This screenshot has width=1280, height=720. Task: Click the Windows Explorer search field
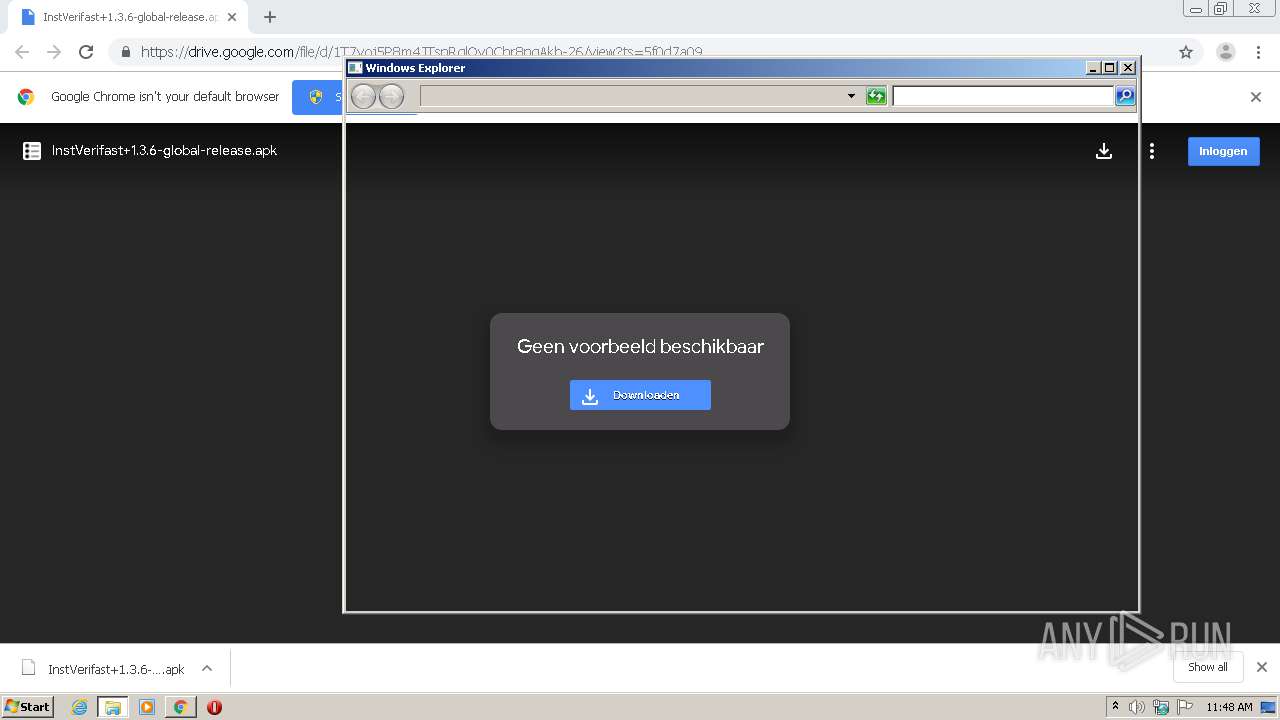pos(1003,96)
